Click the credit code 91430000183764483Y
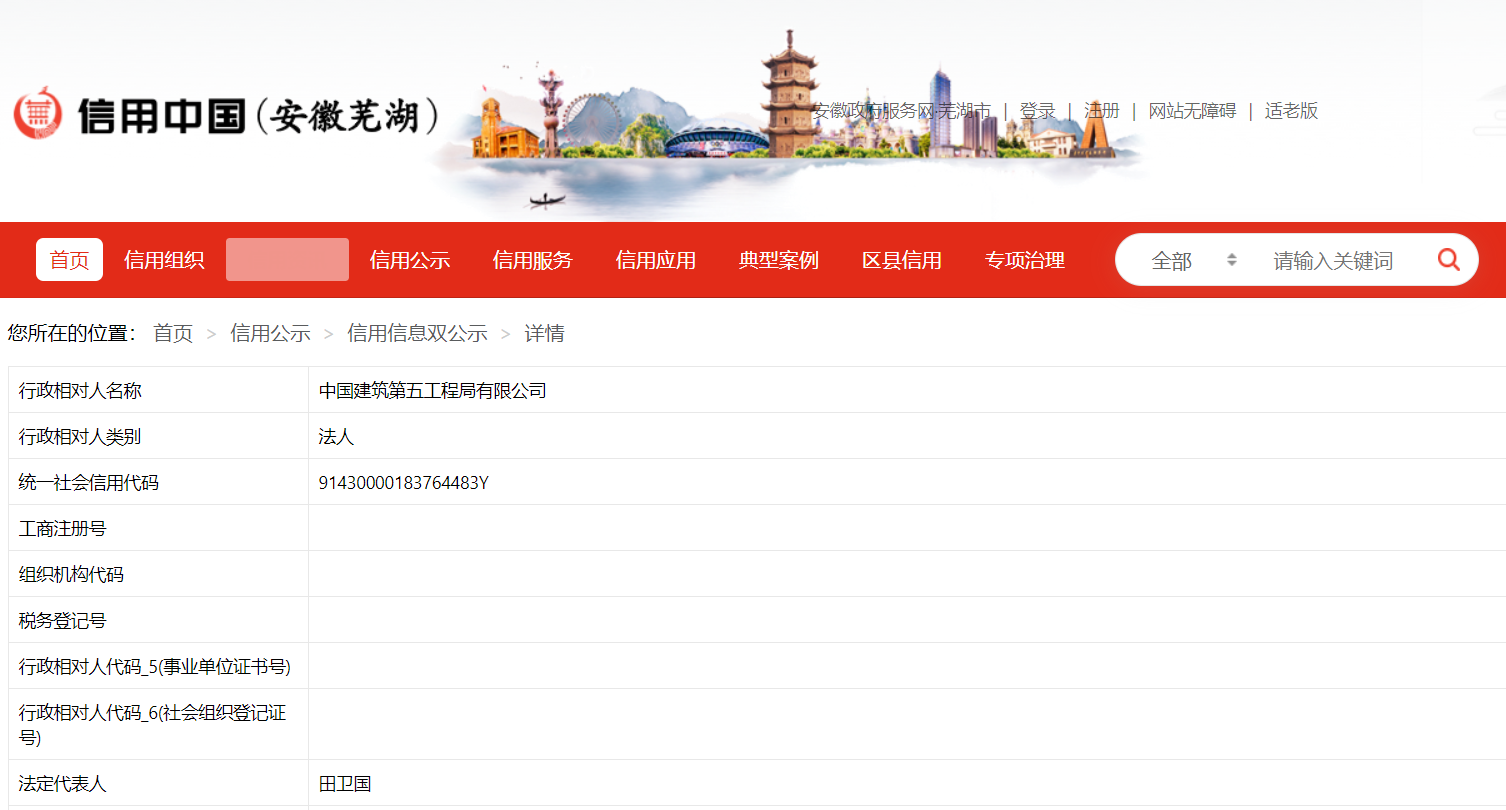The width and height of the screenshot is (1506, 810). tap(403, 483)
